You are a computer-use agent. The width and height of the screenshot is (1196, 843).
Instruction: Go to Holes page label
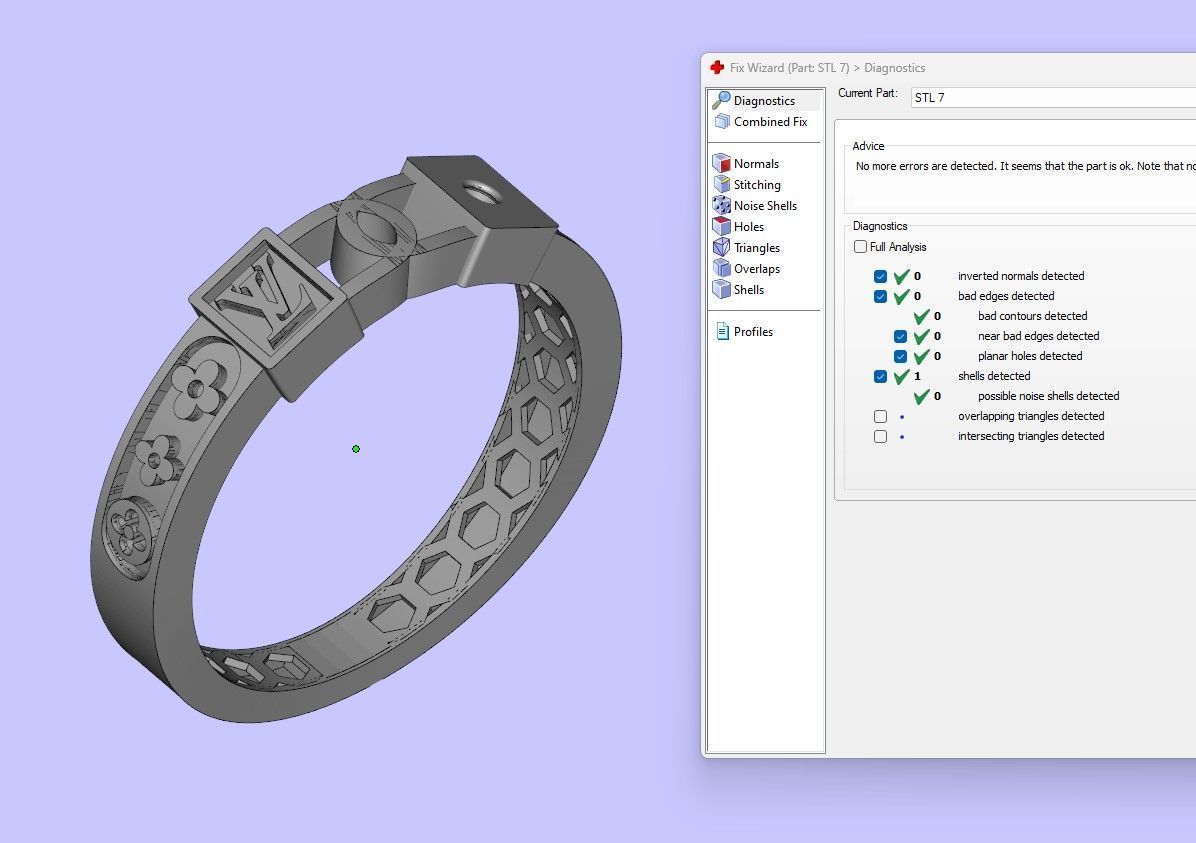click(748, 227)
